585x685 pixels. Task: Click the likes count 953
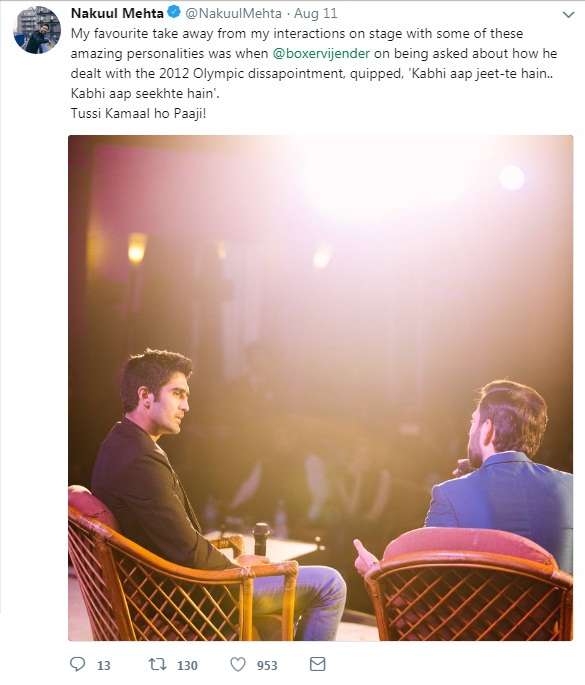[x=267, y=665]
